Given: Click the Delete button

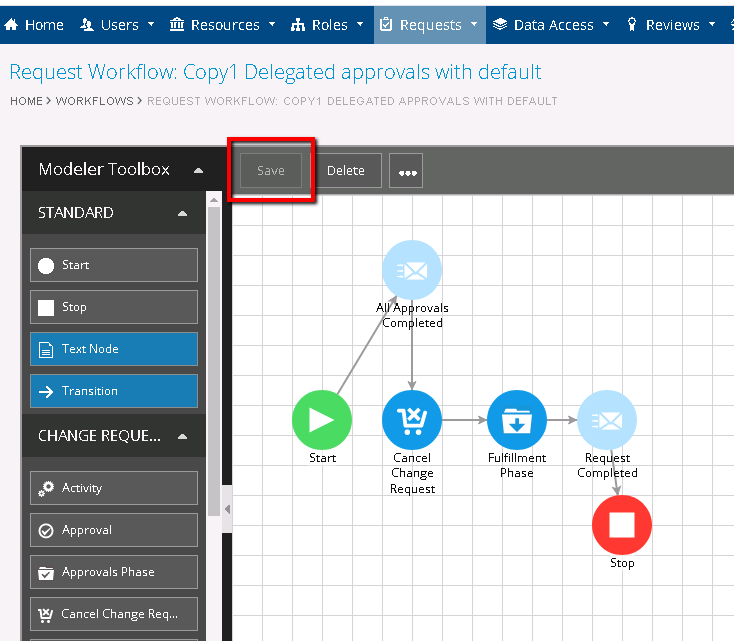Looking at the screenshot, I should (346, 171).
